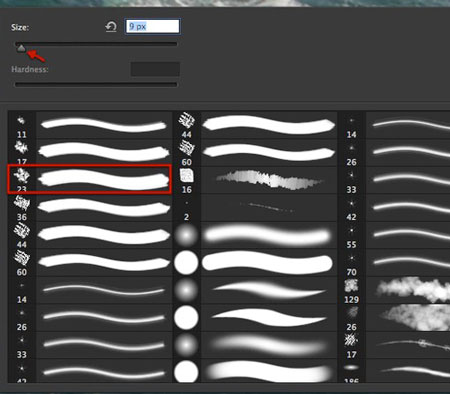This screenshot has width=450, height=394.
Task: Click the Hardness slider track
Action: (x=96, y=85)
